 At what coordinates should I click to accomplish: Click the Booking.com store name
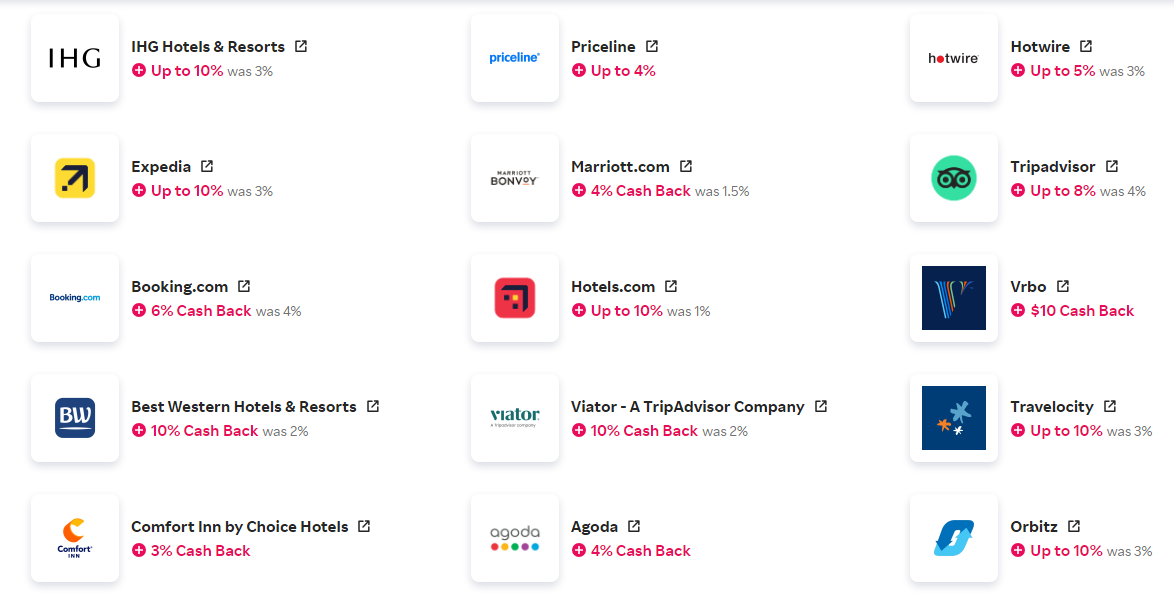tap(180, 287)
